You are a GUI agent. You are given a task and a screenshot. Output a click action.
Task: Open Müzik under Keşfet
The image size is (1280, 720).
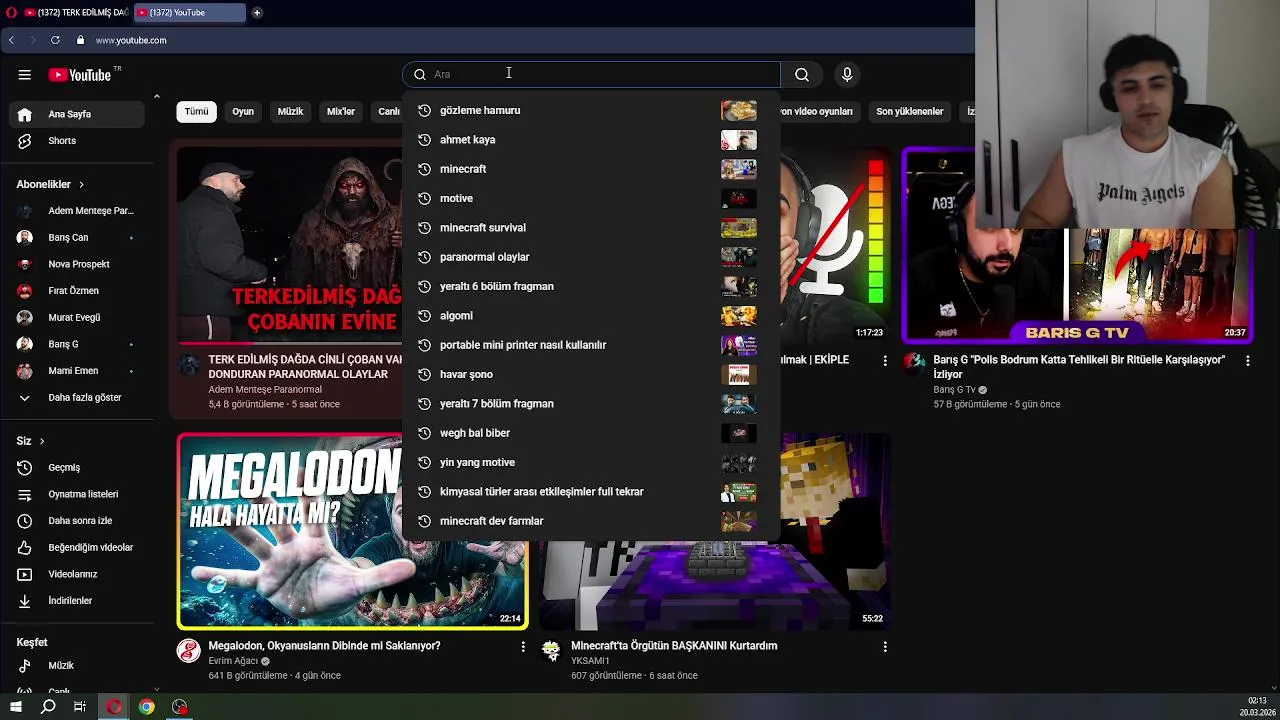[76, 666]
